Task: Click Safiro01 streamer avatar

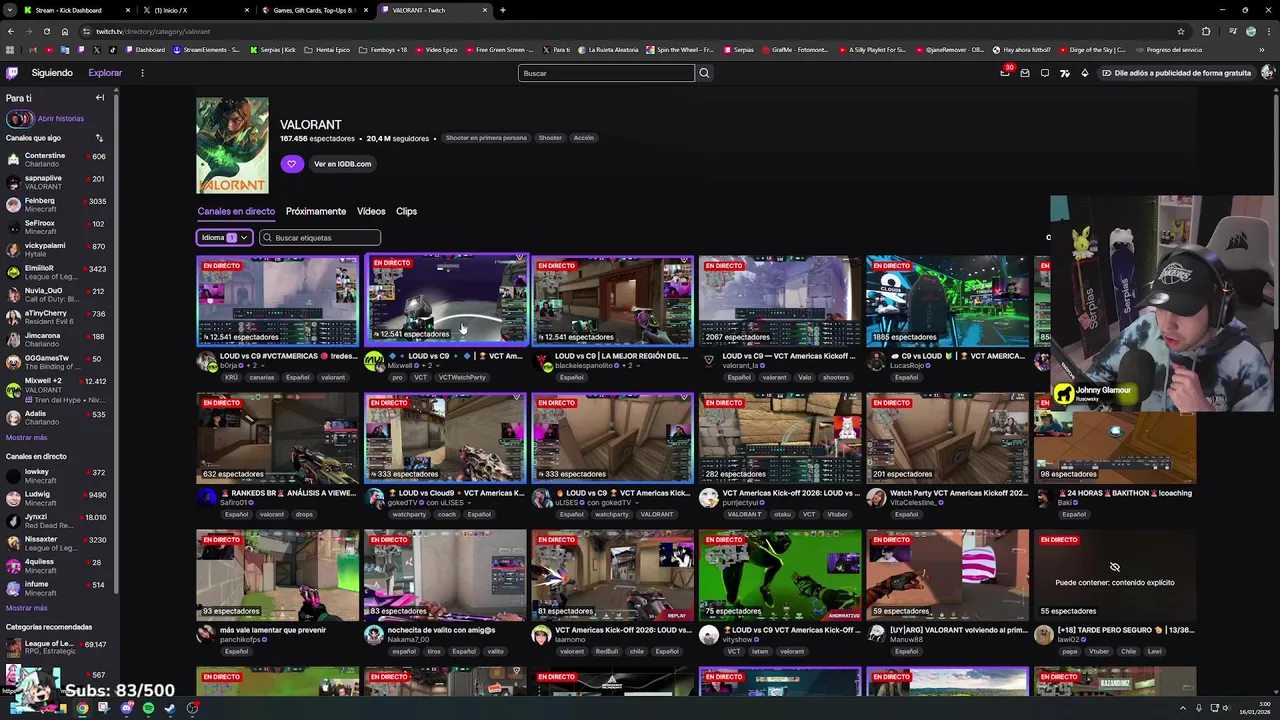Action: click(207, 498)
